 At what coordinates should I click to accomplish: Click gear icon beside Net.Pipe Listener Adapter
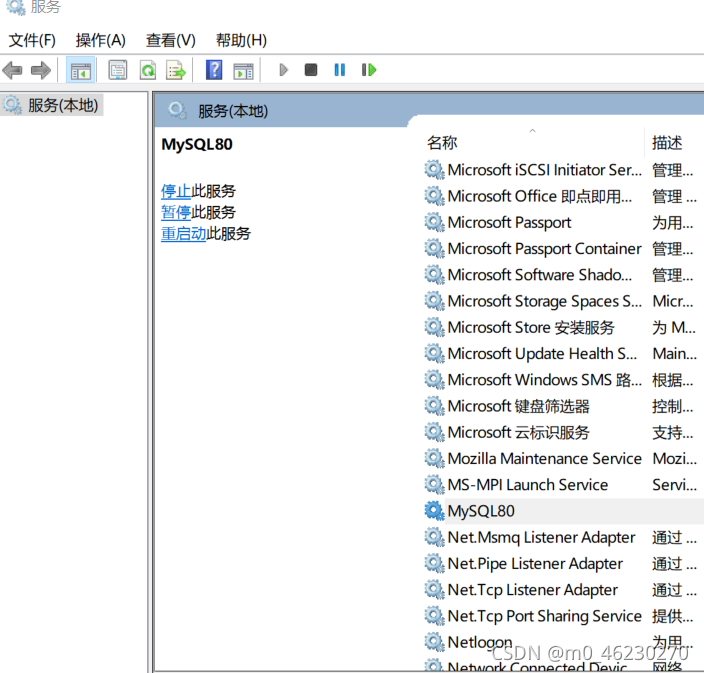(434, 563)
